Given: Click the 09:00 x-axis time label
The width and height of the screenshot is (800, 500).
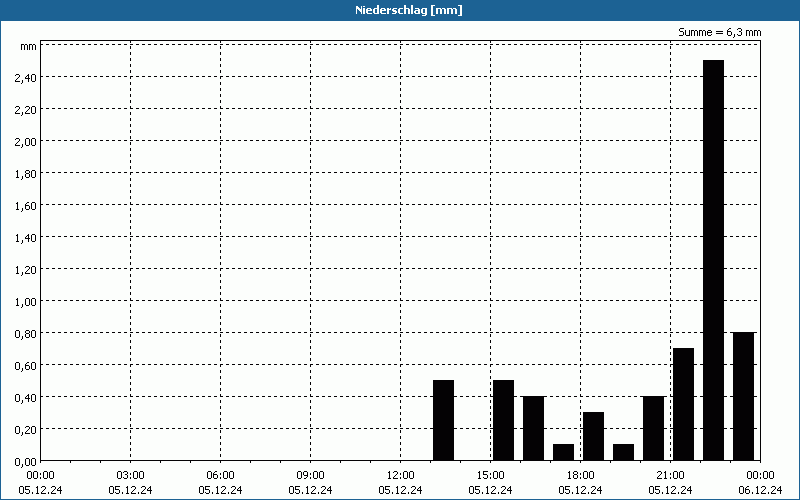Looking at the screenshot, I should click(x=310, y=476).
